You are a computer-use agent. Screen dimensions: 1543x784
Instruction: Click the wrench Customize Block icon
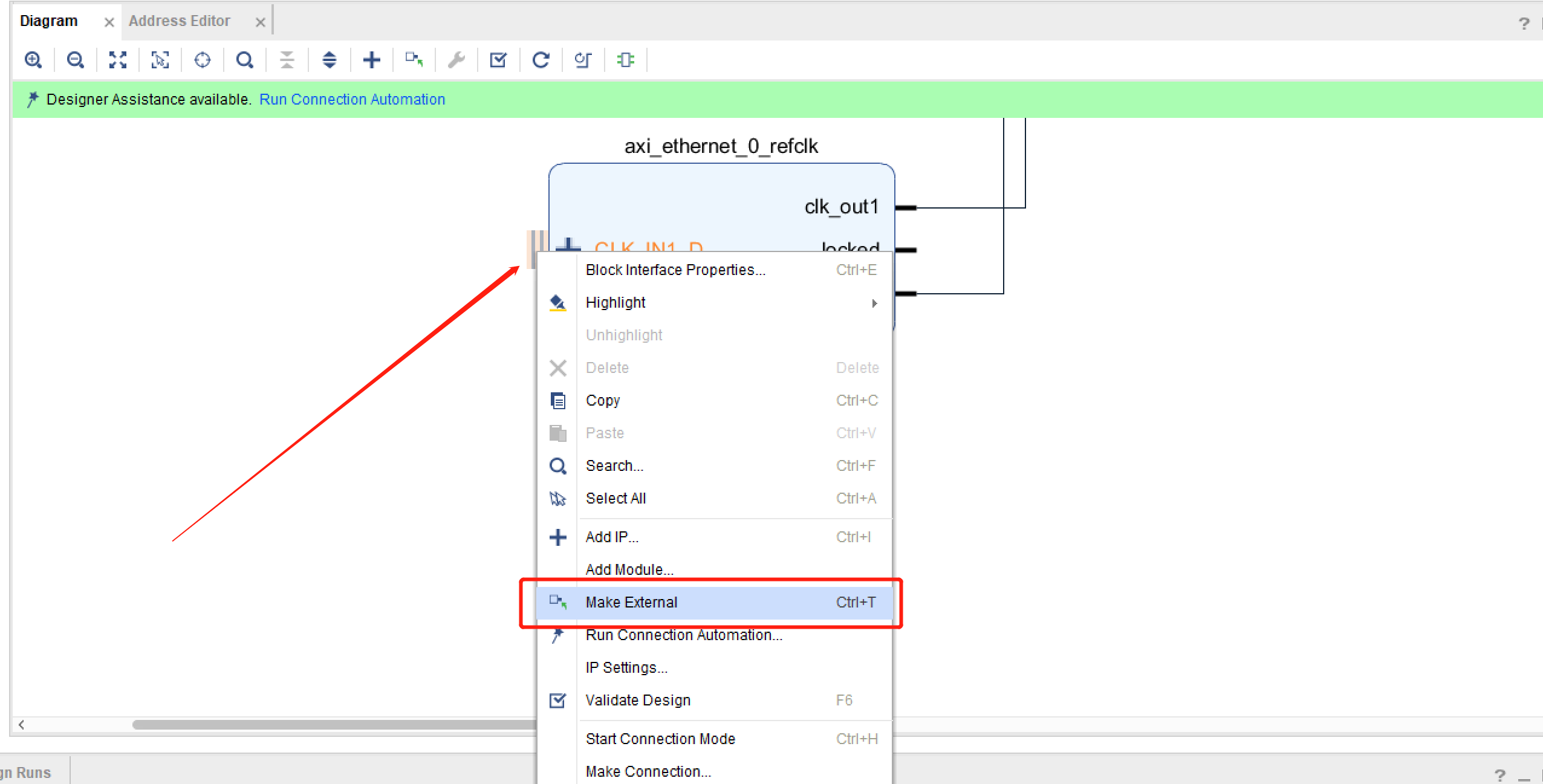456,60
